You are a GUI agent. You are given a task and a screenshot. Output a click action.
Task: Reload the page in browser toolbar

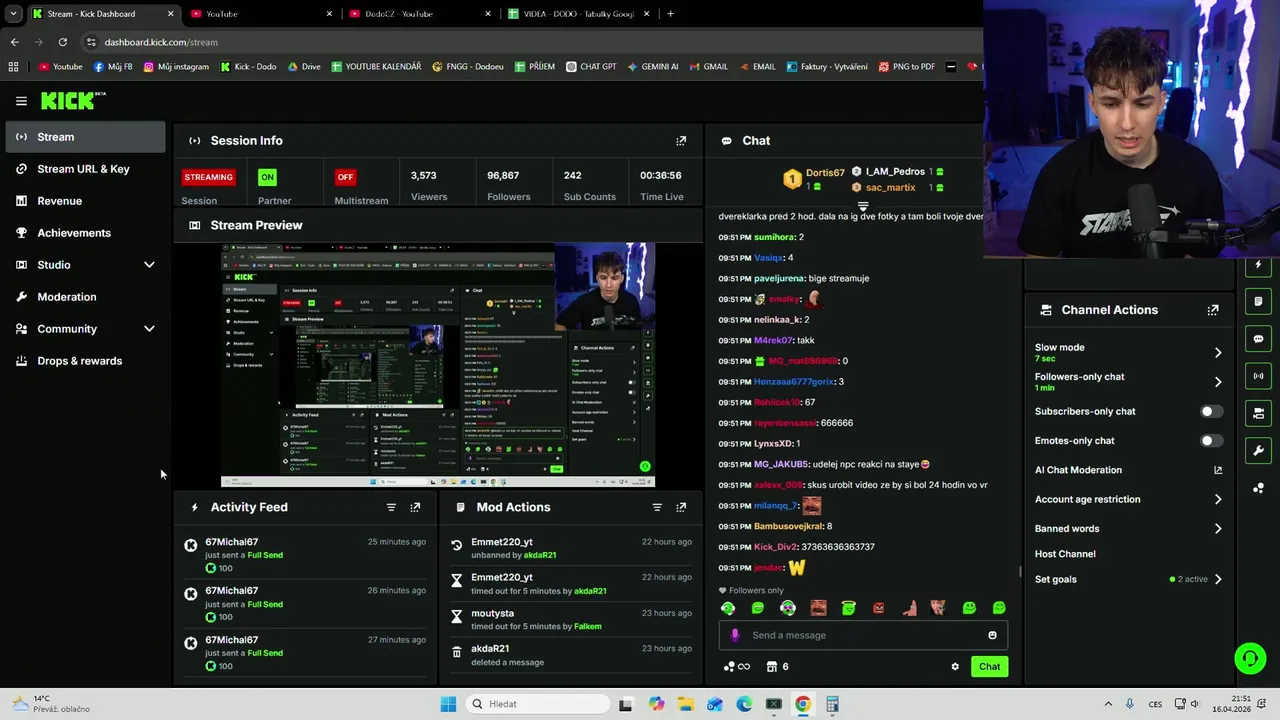tap(62, 42)
